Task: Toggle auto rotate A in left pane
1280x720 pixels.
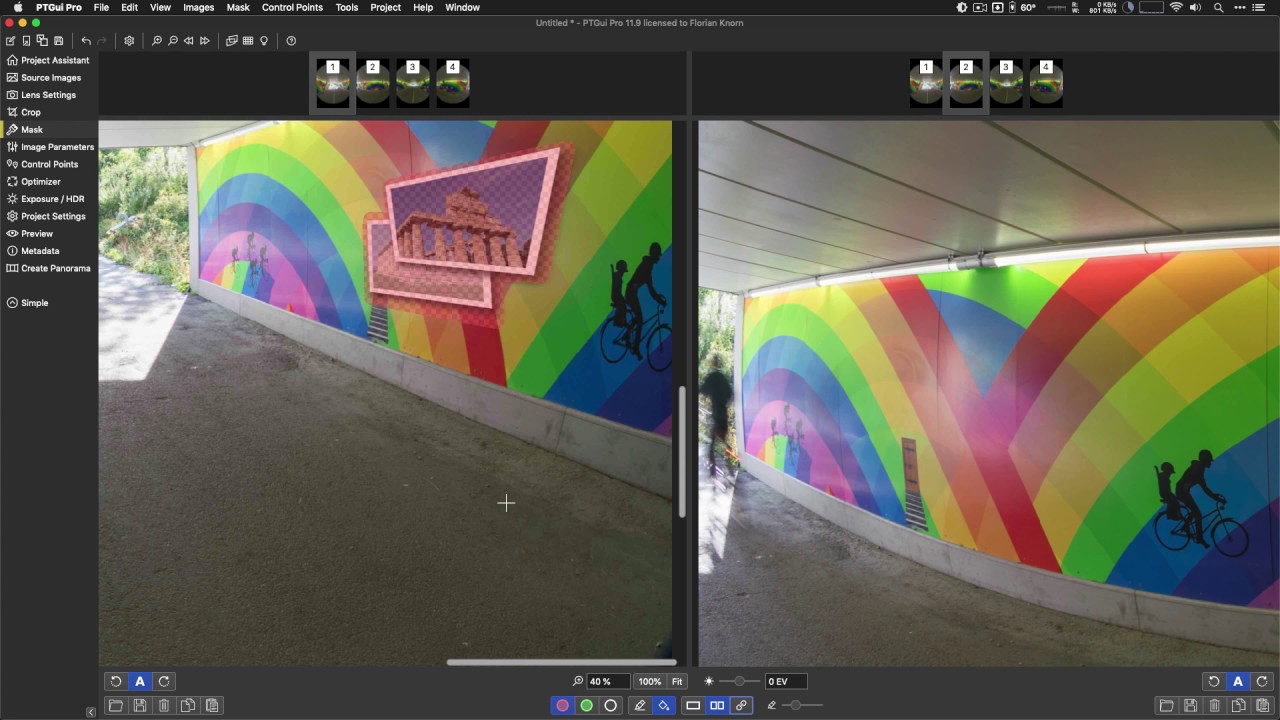Action: [140, 681]
